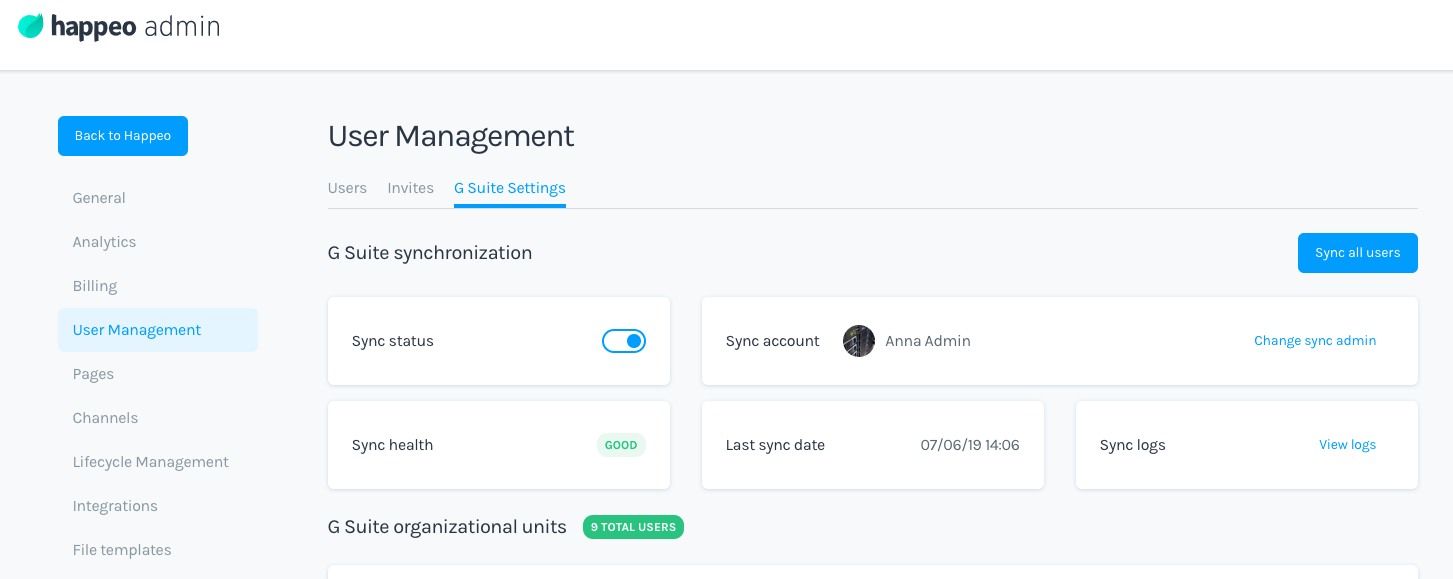The width and height of the screenshot is (1453, 579).
Task: Open Channels from the sidebar
Action: point(105,418)
